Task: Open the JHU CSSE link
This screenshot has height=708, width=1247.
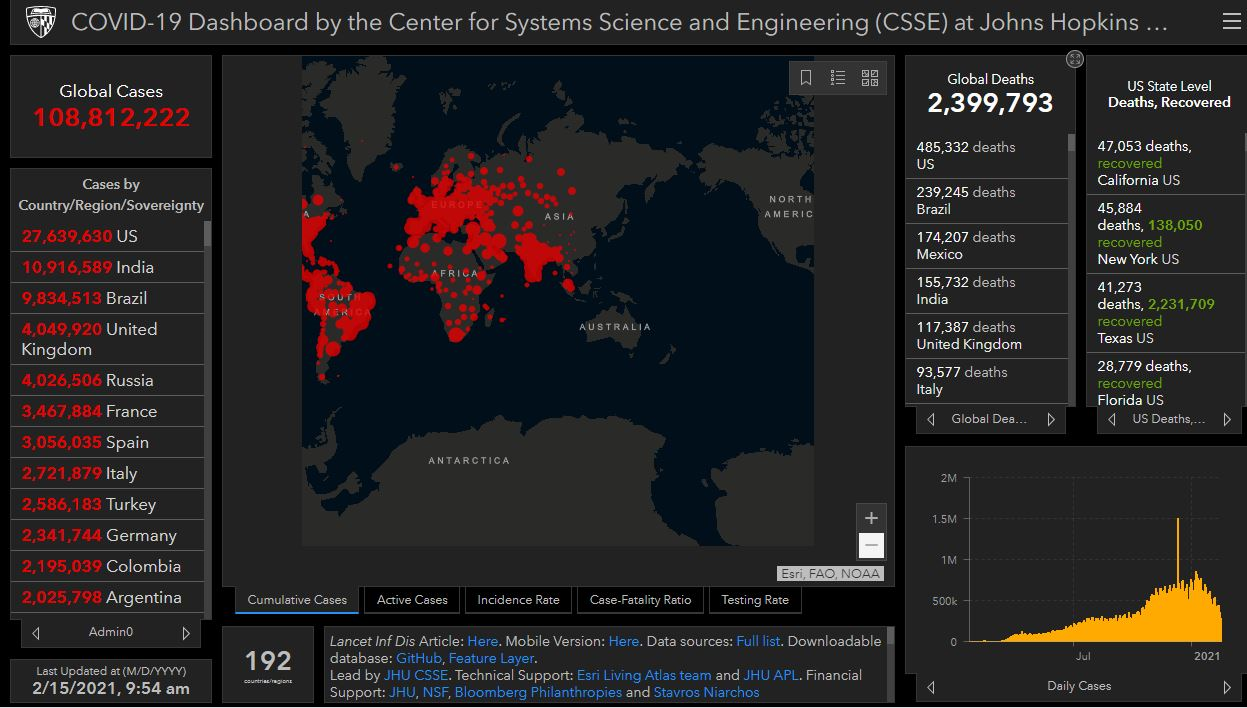Action: [417, 675]
